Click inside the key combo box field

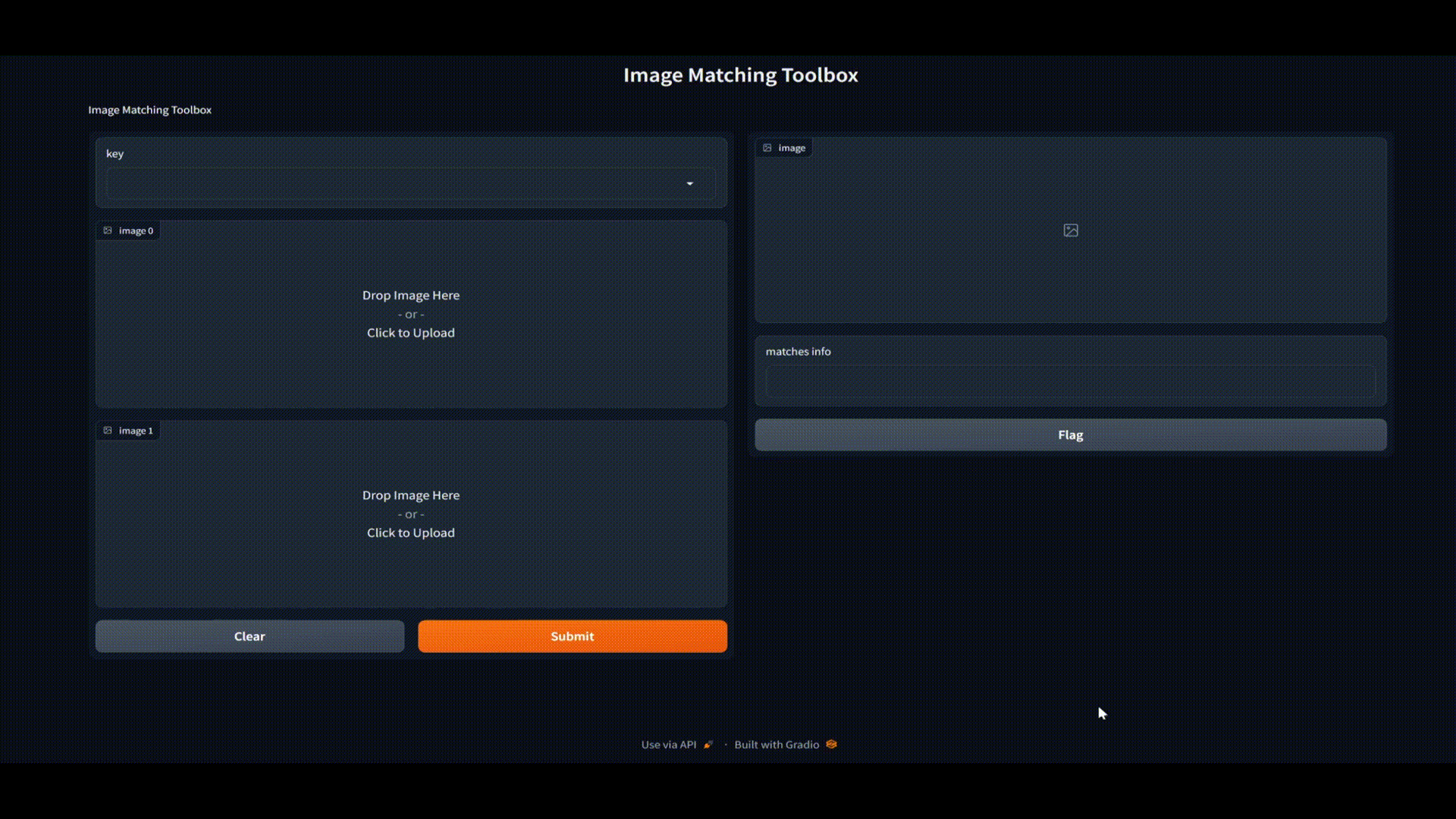coord(394,184)
